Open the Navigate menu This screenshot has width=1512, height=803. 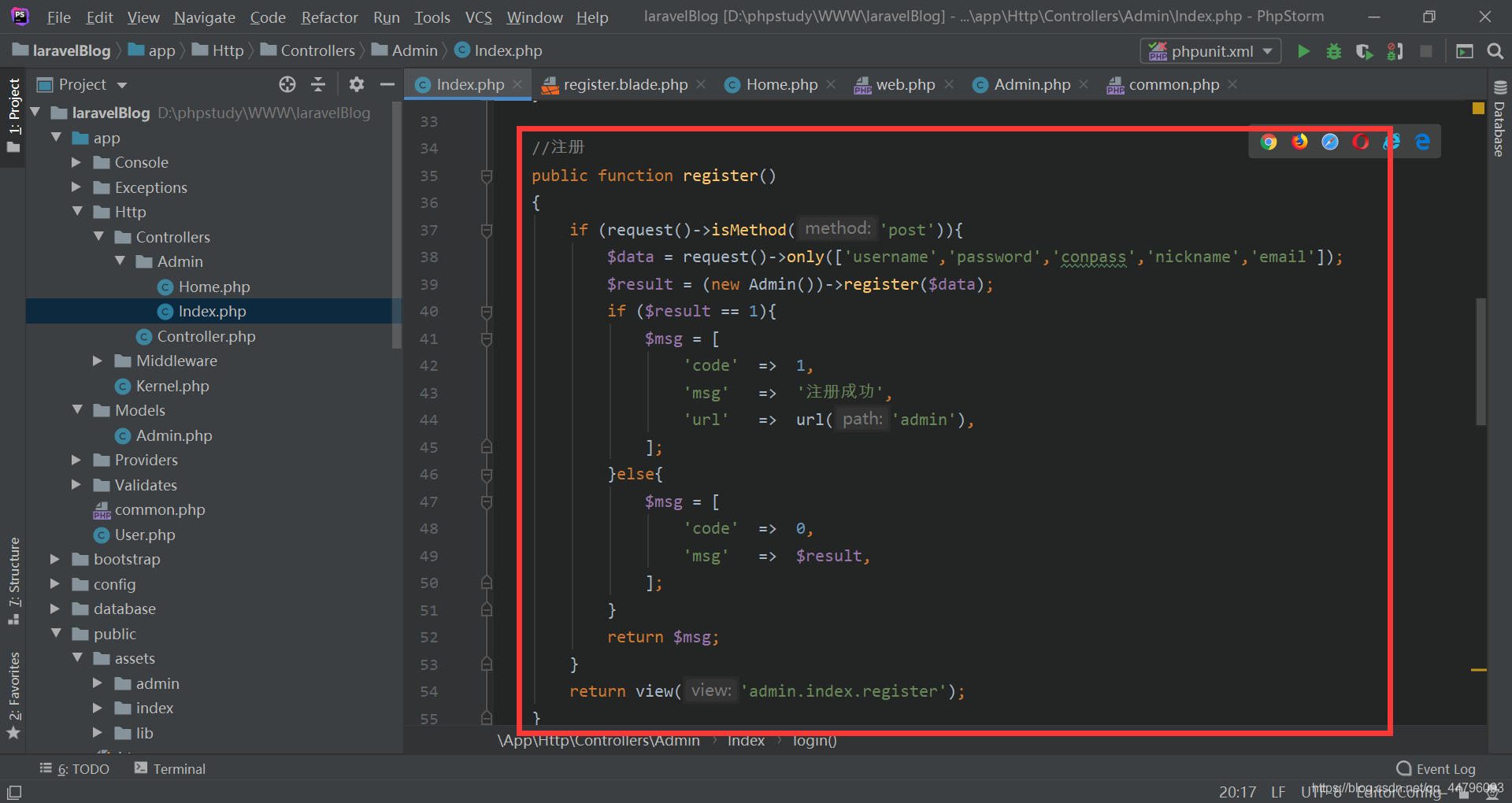[205, 17]
